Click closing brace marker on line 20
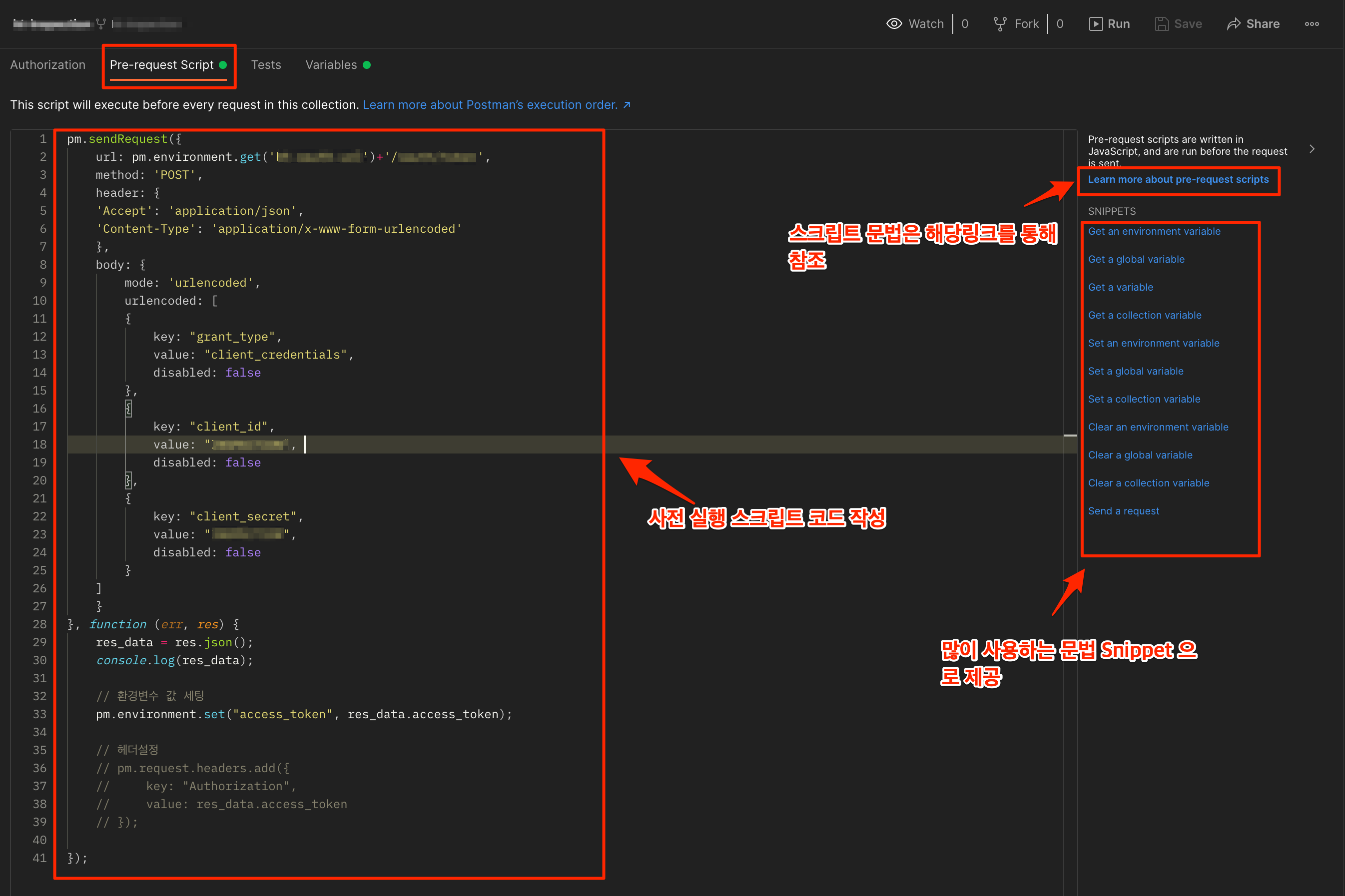The height and width of the screenshot is (896, 1345). pyautogui.click(x=128, y=480)
